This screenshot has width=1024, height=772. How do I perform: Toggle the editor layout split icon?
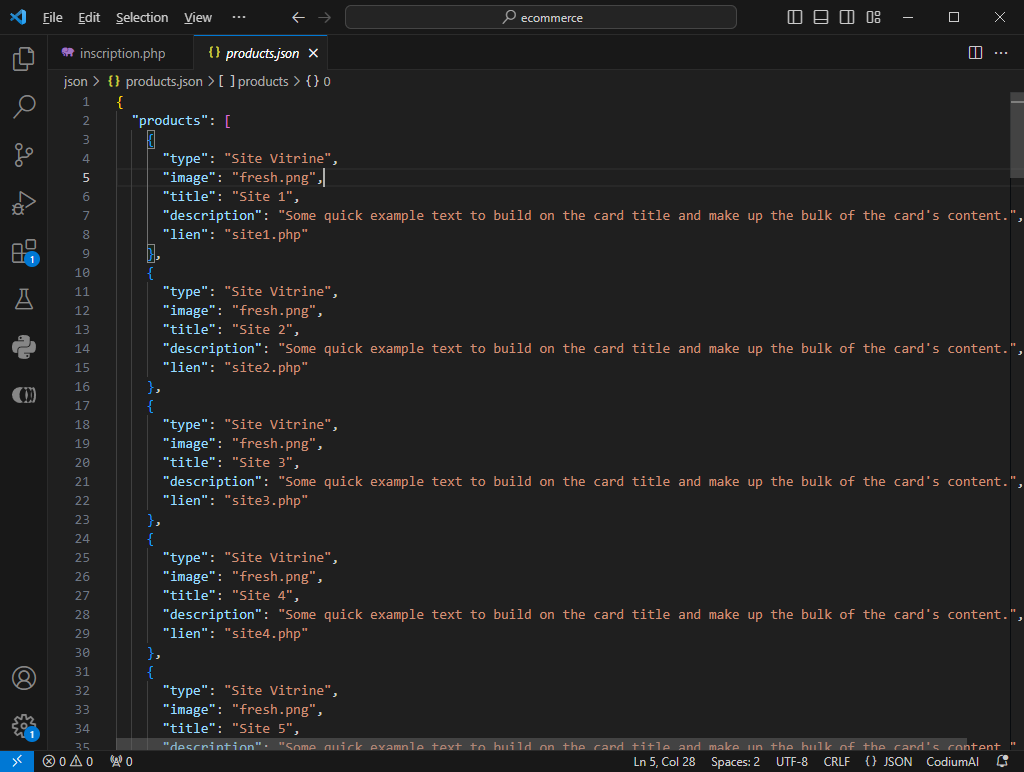975,52
